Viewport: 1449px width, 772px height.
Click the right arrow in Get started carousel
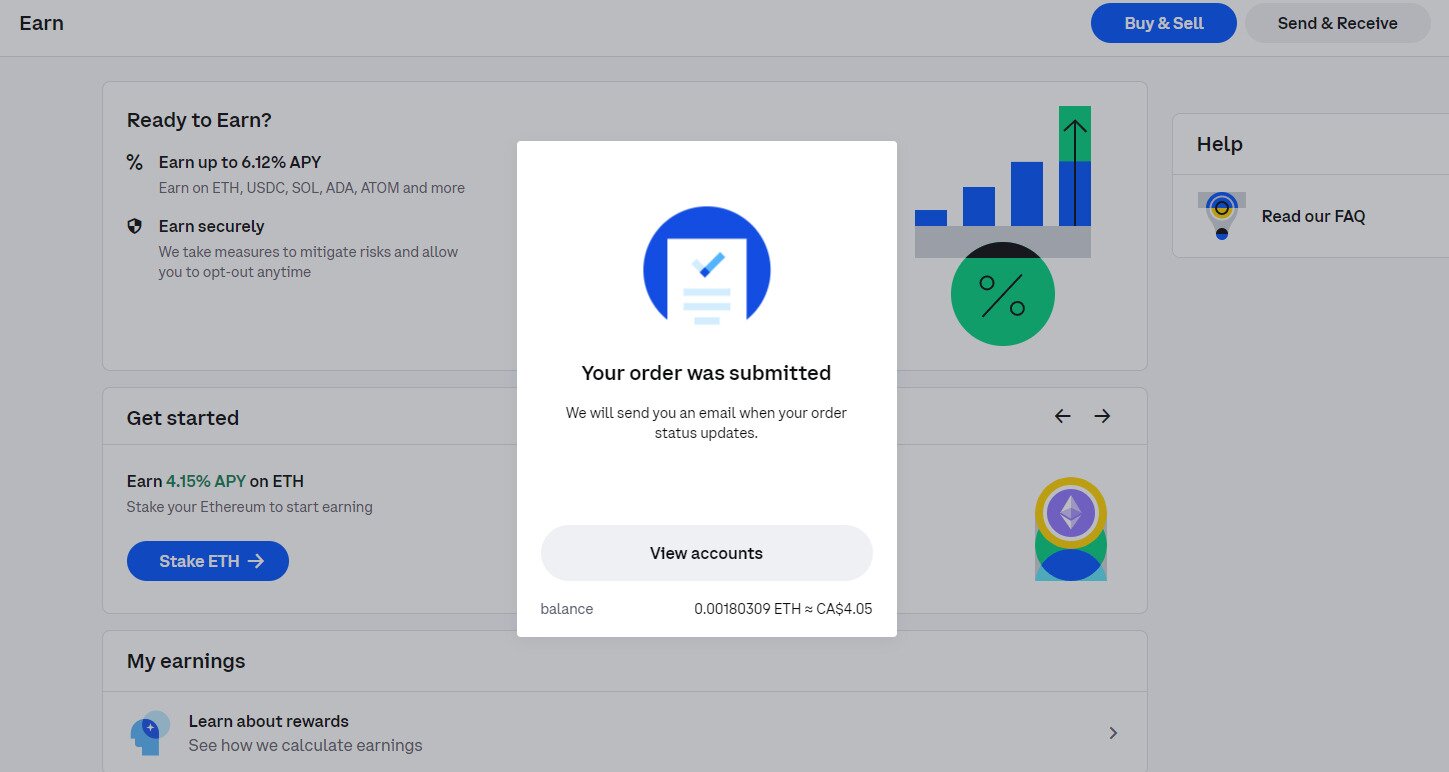(x=1101, y=416)
